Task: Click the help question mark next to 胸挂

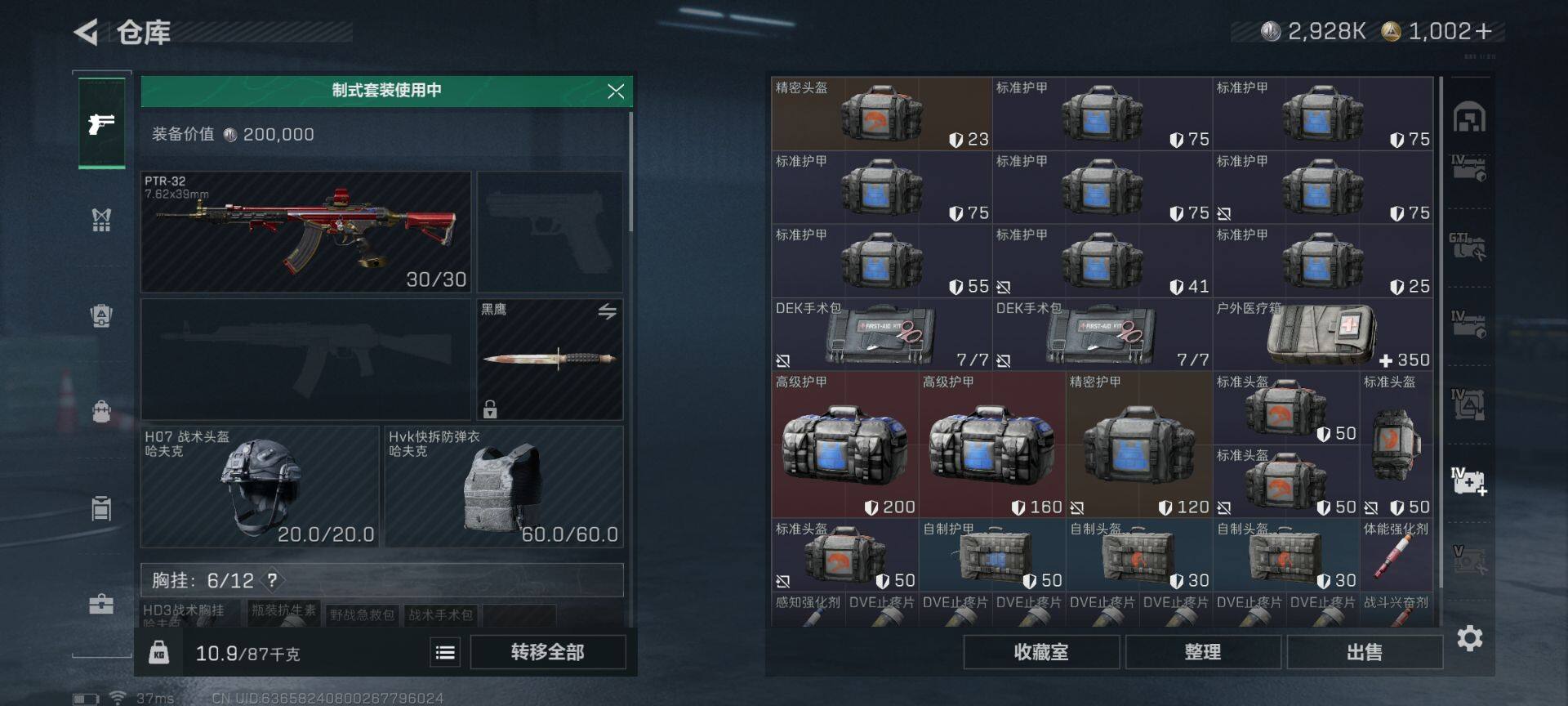Action: point(272,580)
